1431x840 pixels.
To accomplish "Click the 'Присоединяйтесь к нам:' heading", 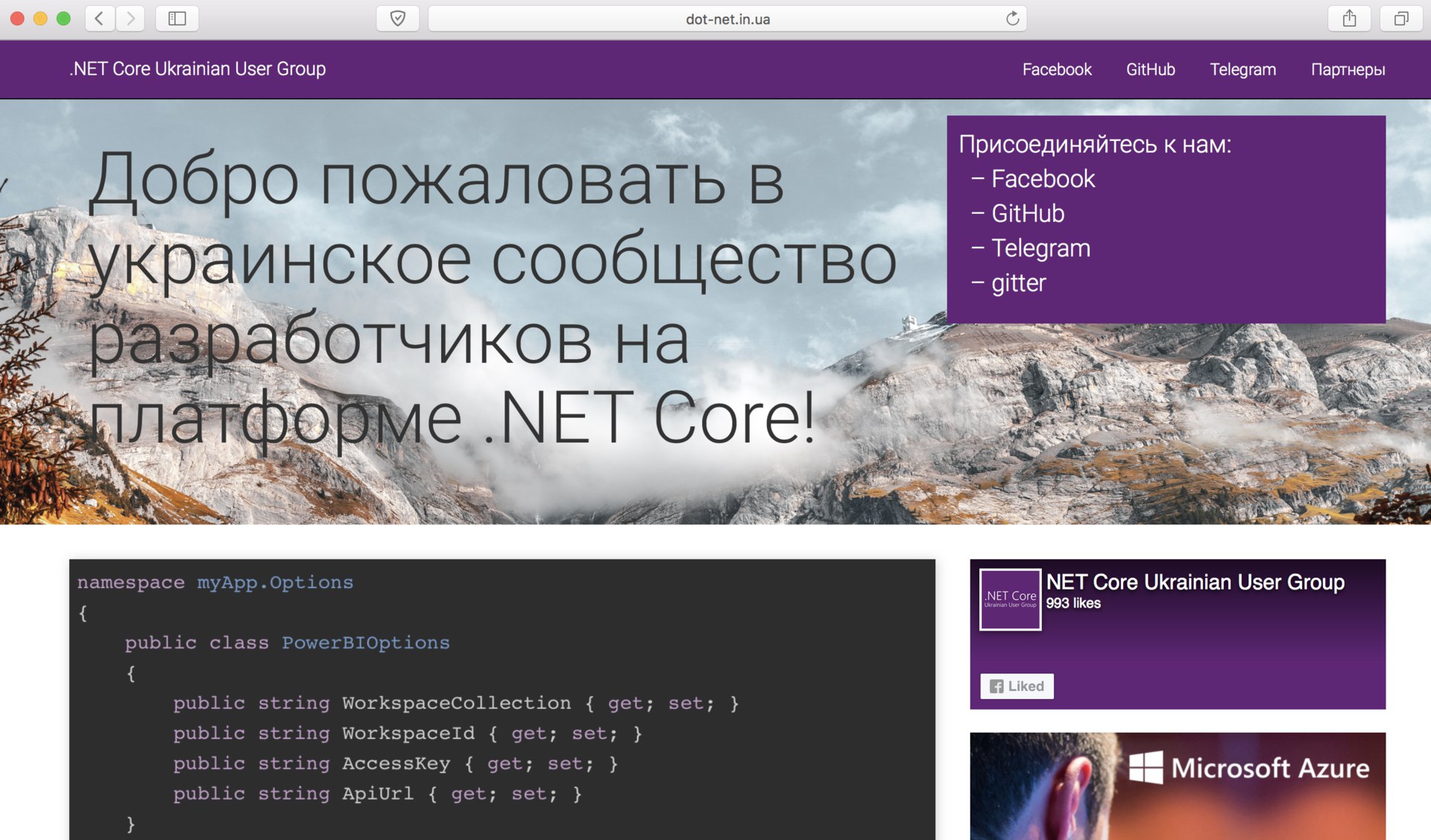I will click(x=1095, y=144).
